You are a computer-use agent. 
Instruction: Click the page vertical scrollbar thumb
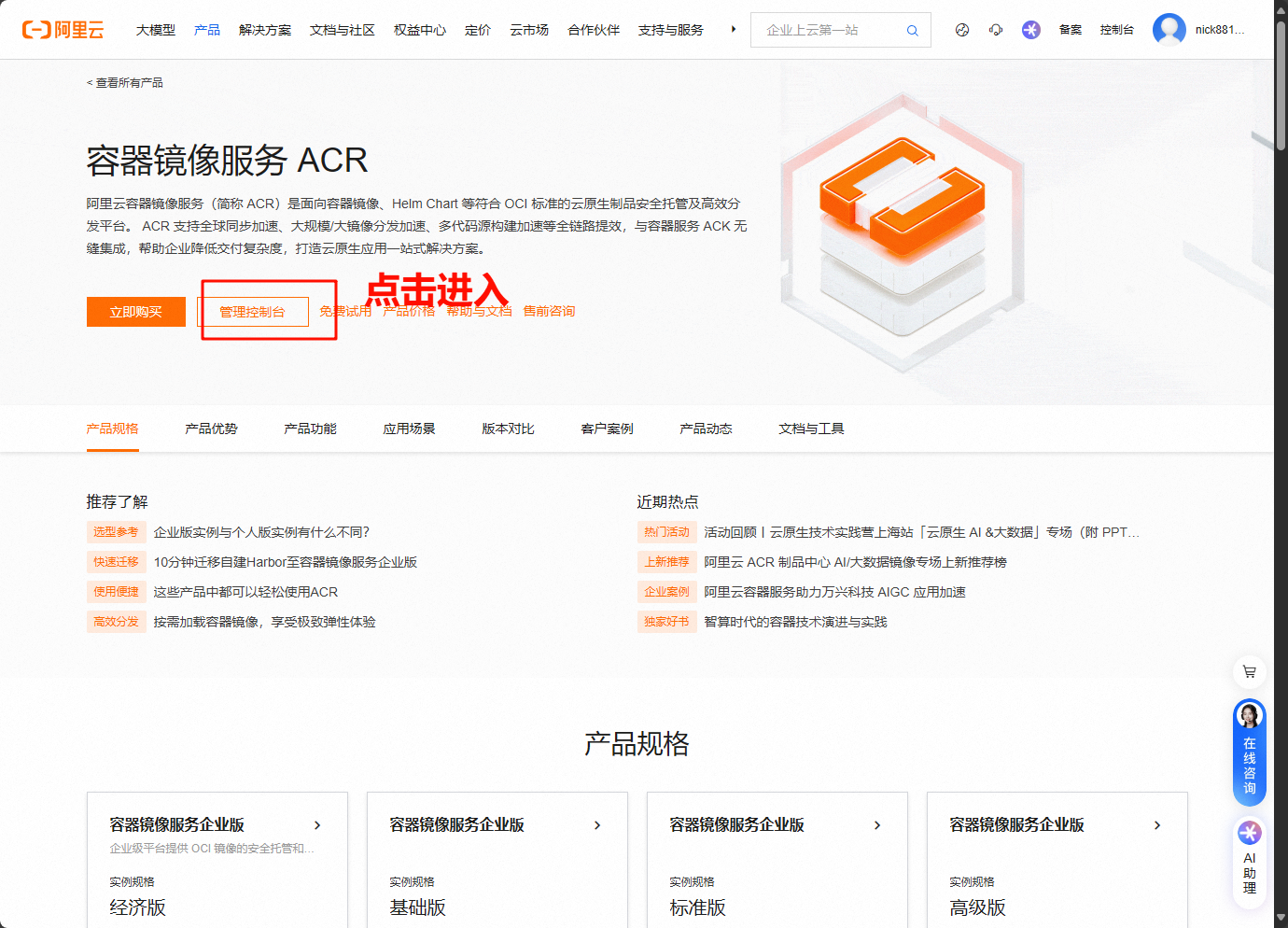[x=1281, y=86]
